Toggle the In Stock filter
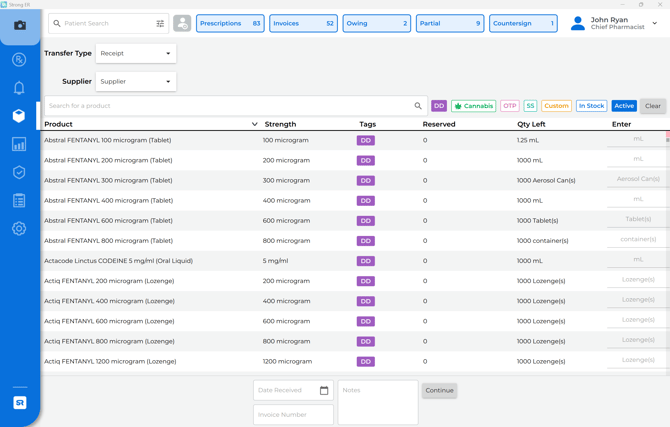The image size is (670, 427). click(x=591, y=106)
